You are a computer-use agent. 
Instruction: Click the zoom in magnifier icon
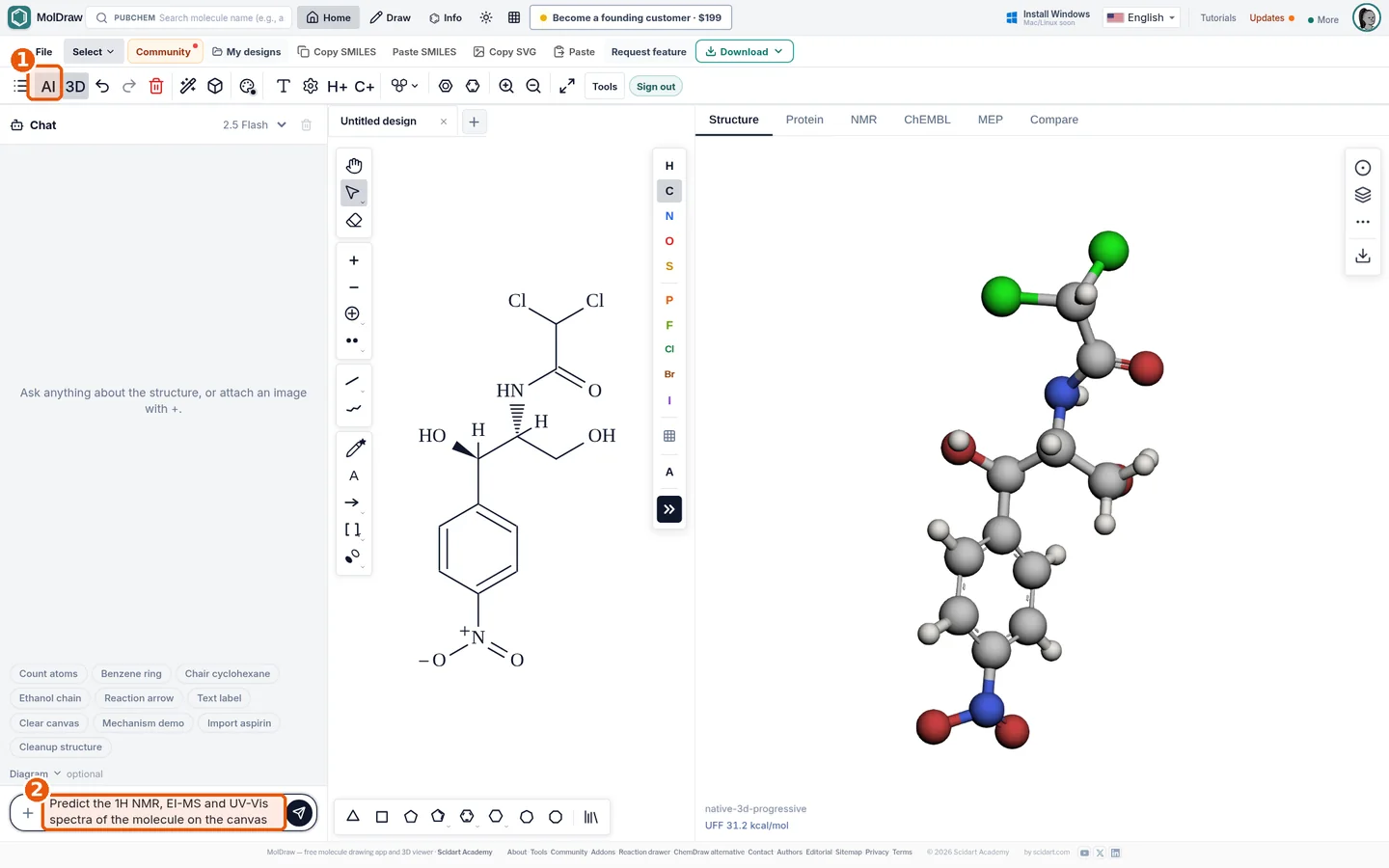[506, 86]
